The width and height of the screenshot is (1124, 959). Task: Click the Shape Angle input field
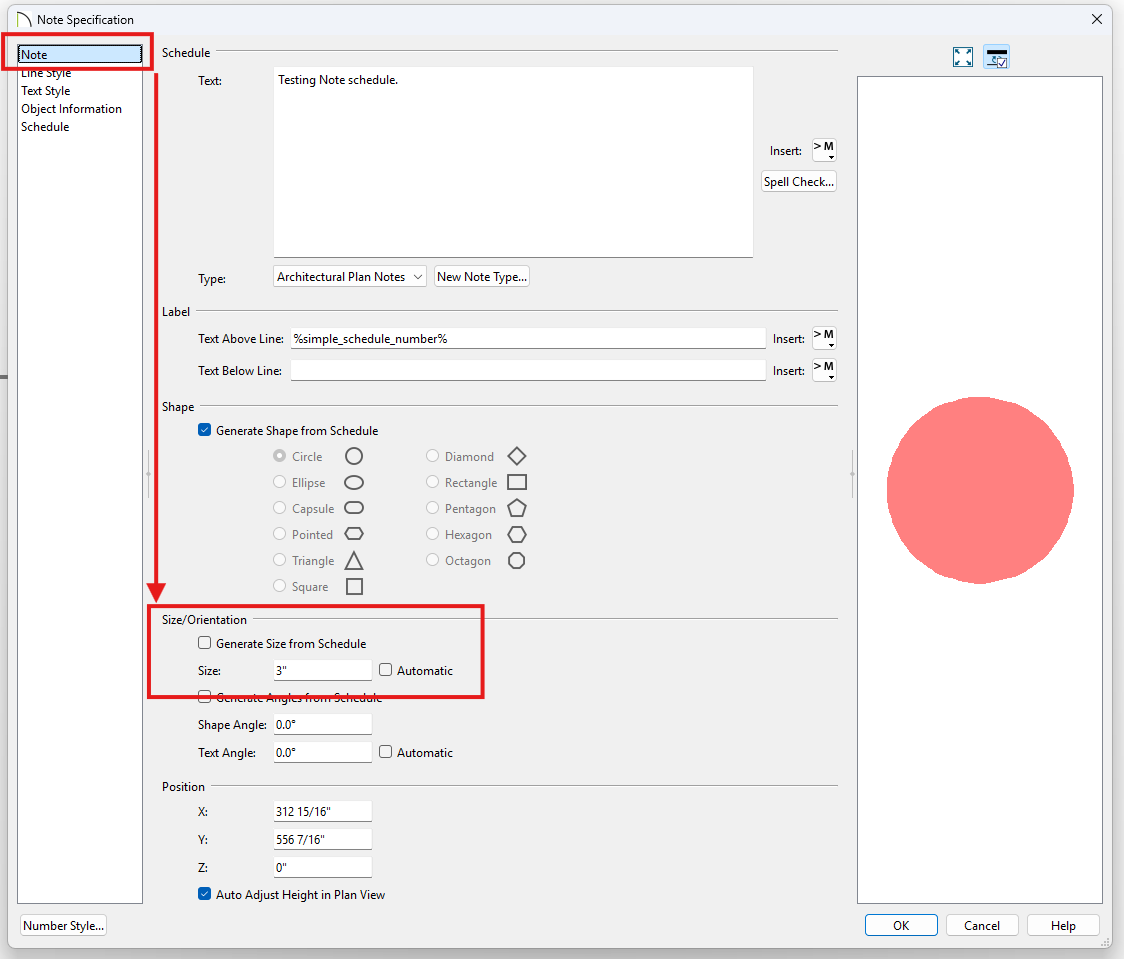click(x=322, y=725)
